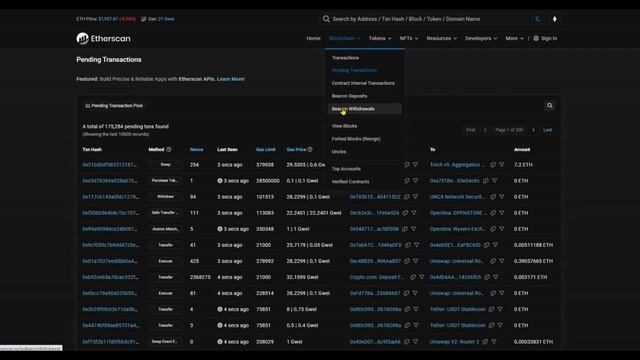This screenshot has width=640, height=360.
Task: Click the gas pump icon in the header
Action: click(x=143, y=19)
